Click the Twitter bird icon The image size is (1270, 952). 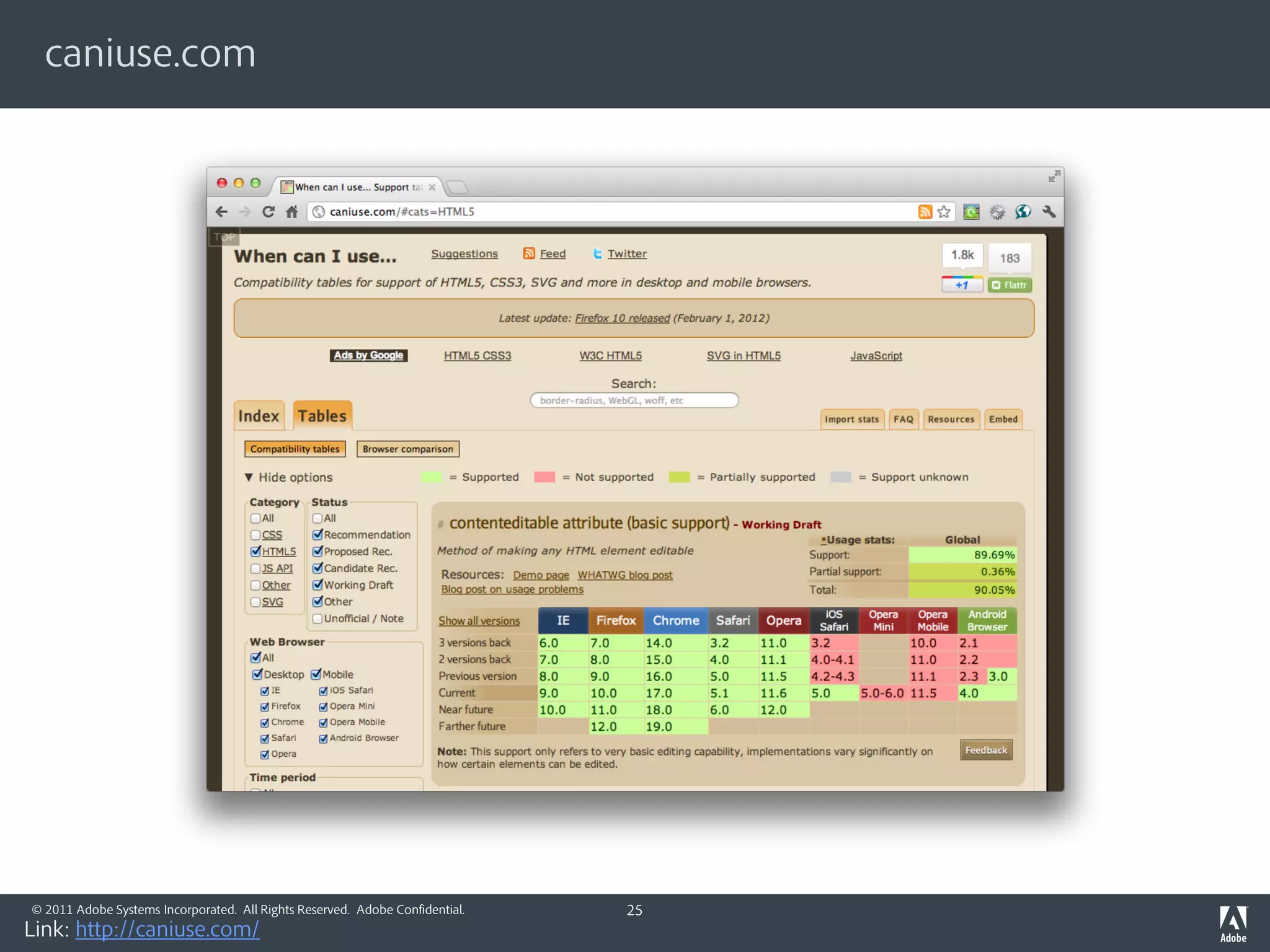click(598, 253)
